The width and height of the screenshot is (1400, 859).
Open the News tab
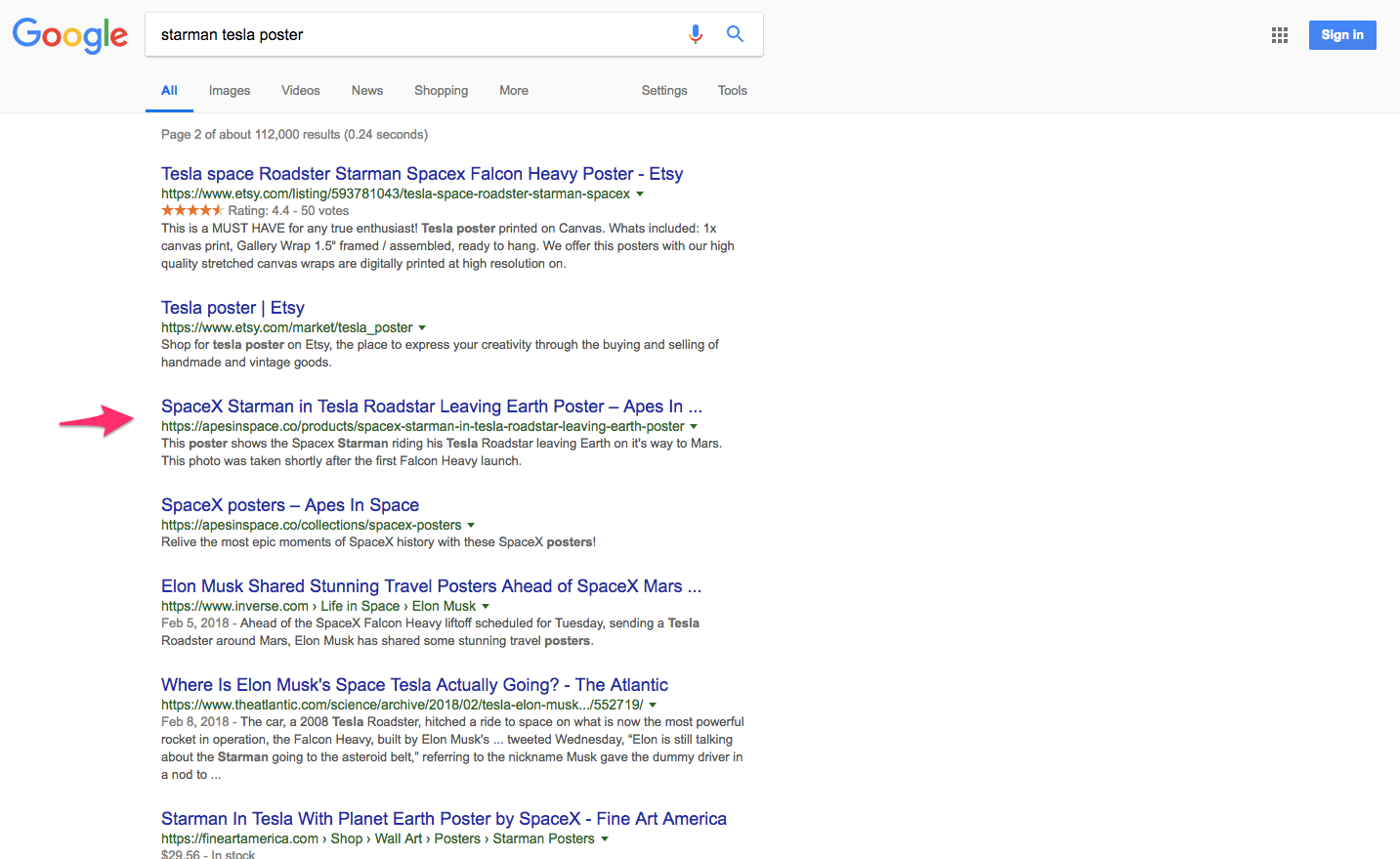pos(367,90)
